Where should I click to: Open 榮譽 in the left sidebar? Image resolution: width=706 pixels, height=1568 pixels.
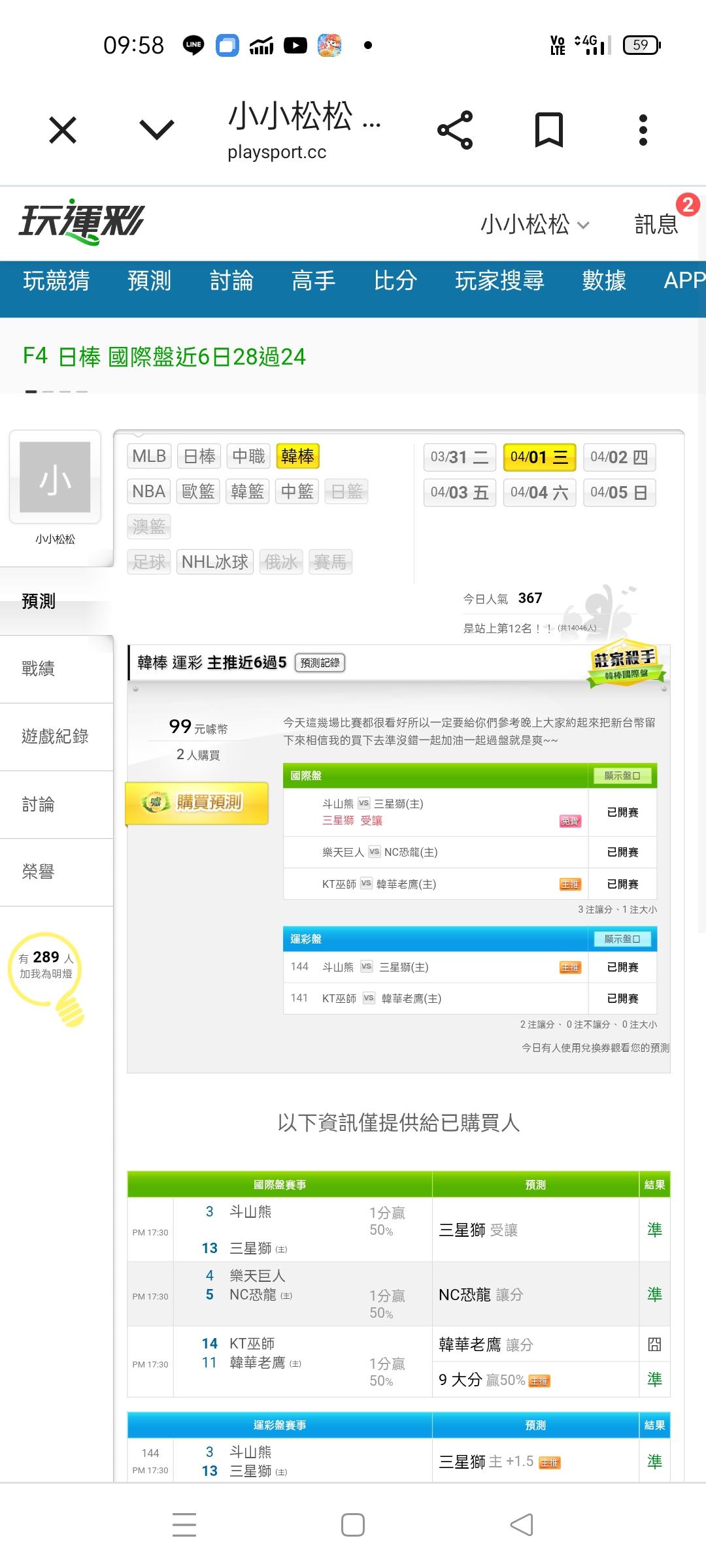coord(56,872)
